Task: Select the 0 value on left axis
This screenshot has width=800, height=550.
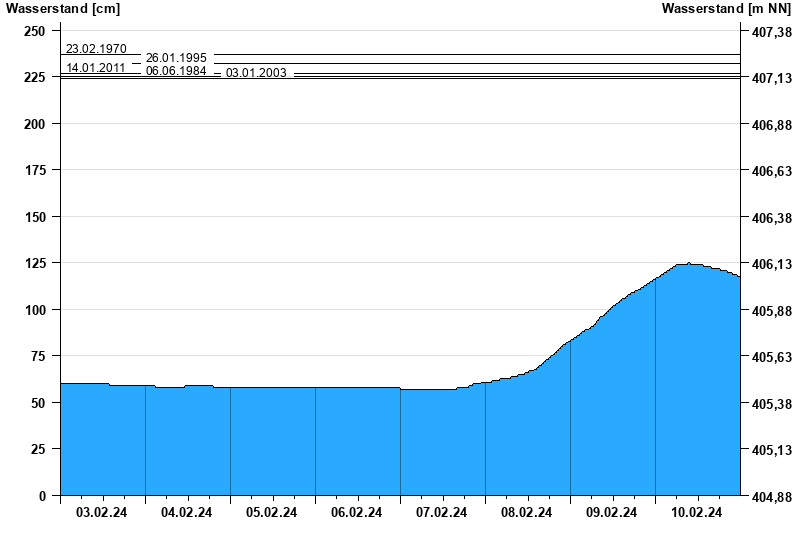Action: tap(42, 496)
